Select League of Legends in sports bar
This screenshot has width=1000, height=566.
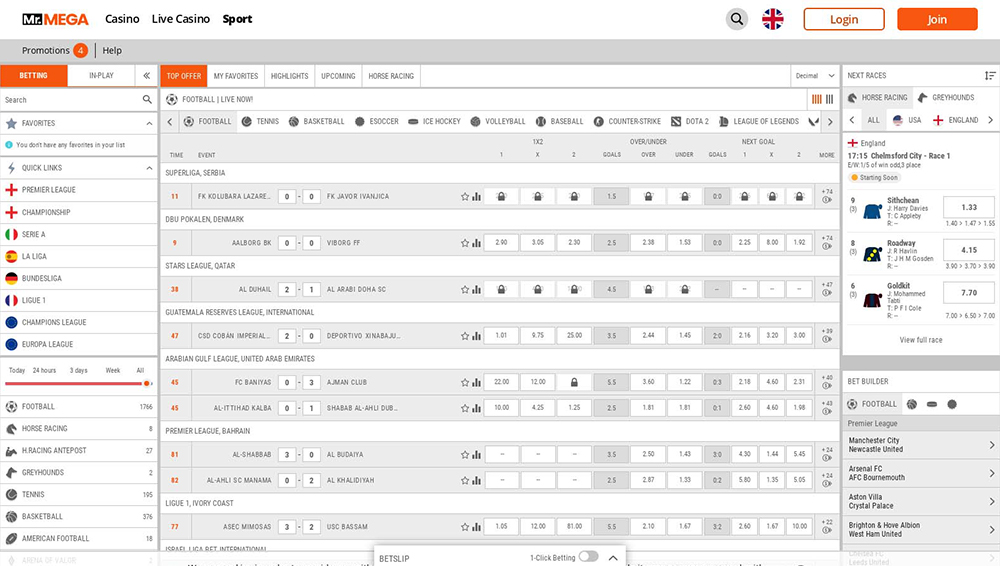(758, 121)
